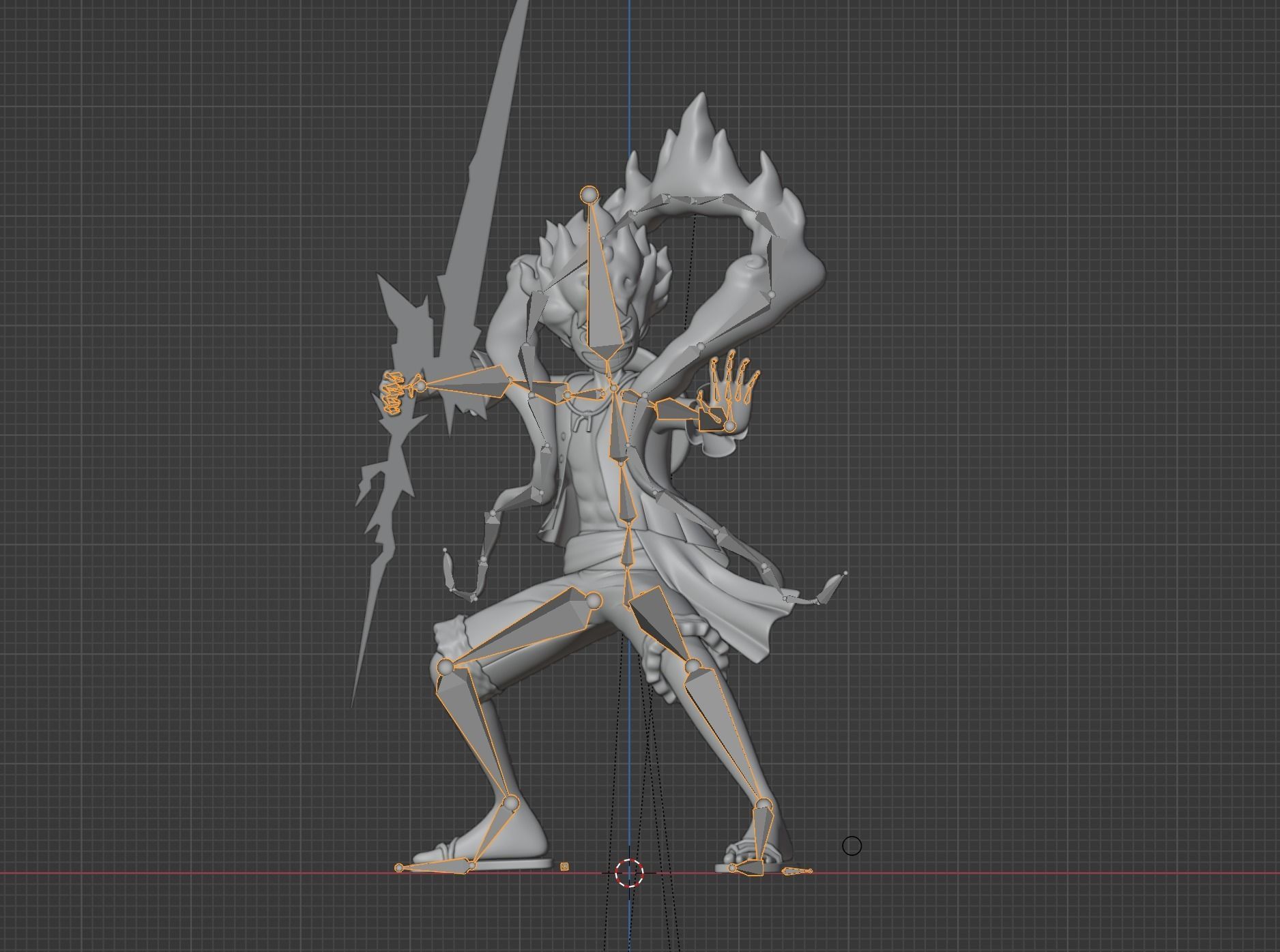1280x952 pixels.
Task: Select the black circle empty object
Action: click(852, 846)
